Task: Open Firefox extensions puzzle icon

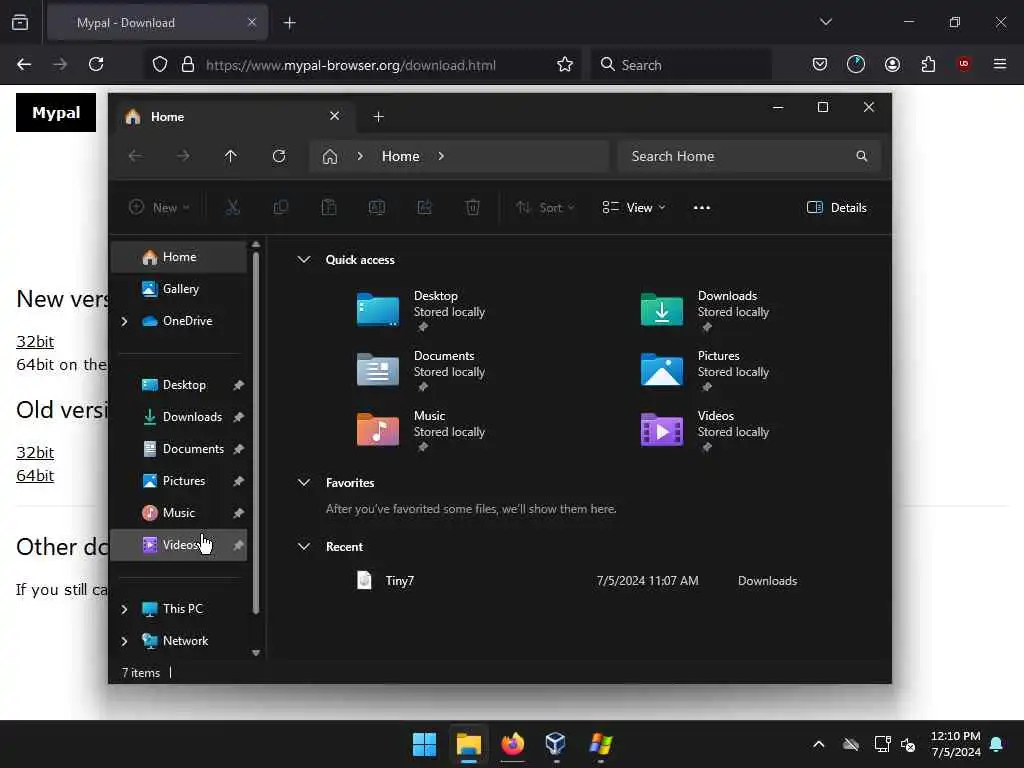Action: pyautogui.click(x=928, y=64)
